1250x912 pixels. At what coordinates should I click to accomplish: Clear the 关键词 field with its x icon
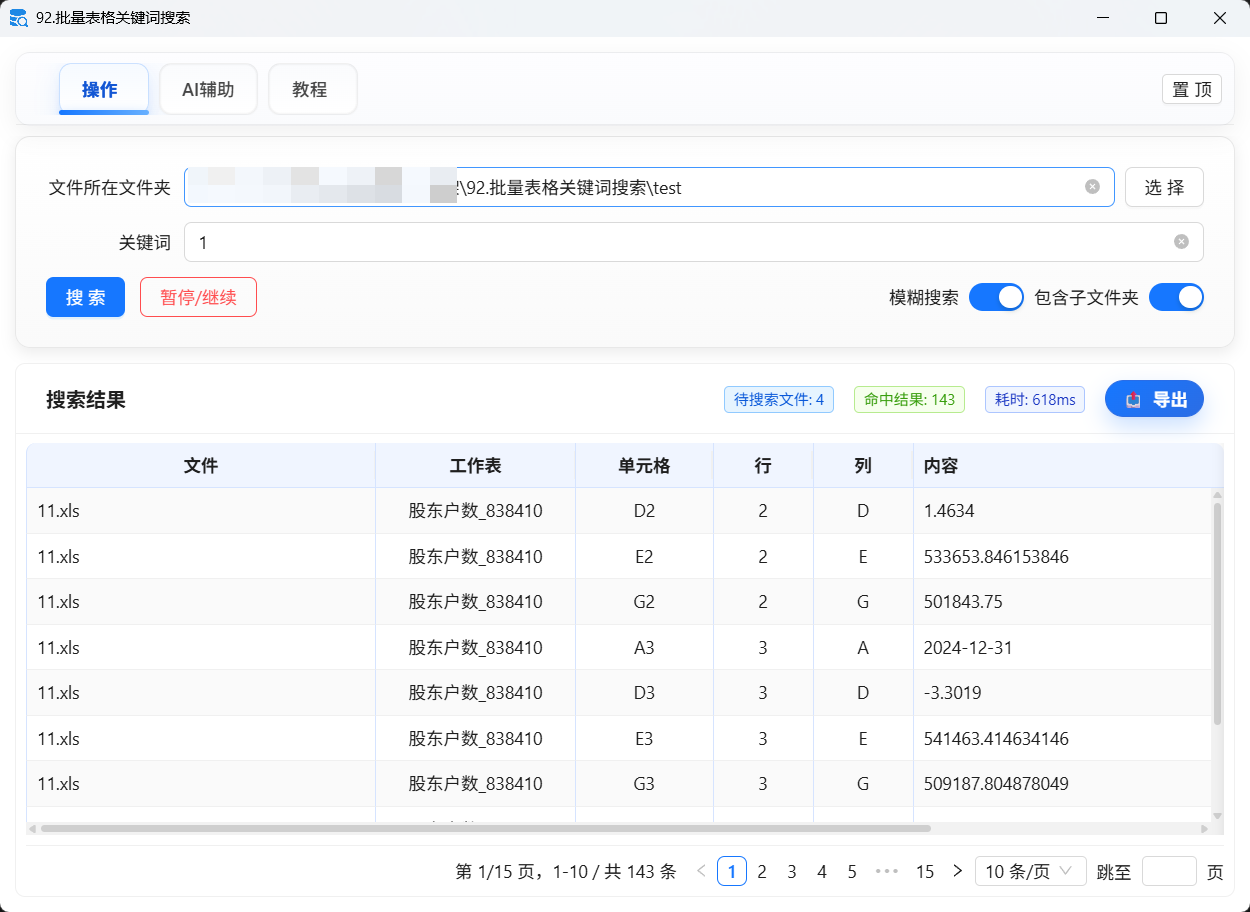tap(1179, 242)
